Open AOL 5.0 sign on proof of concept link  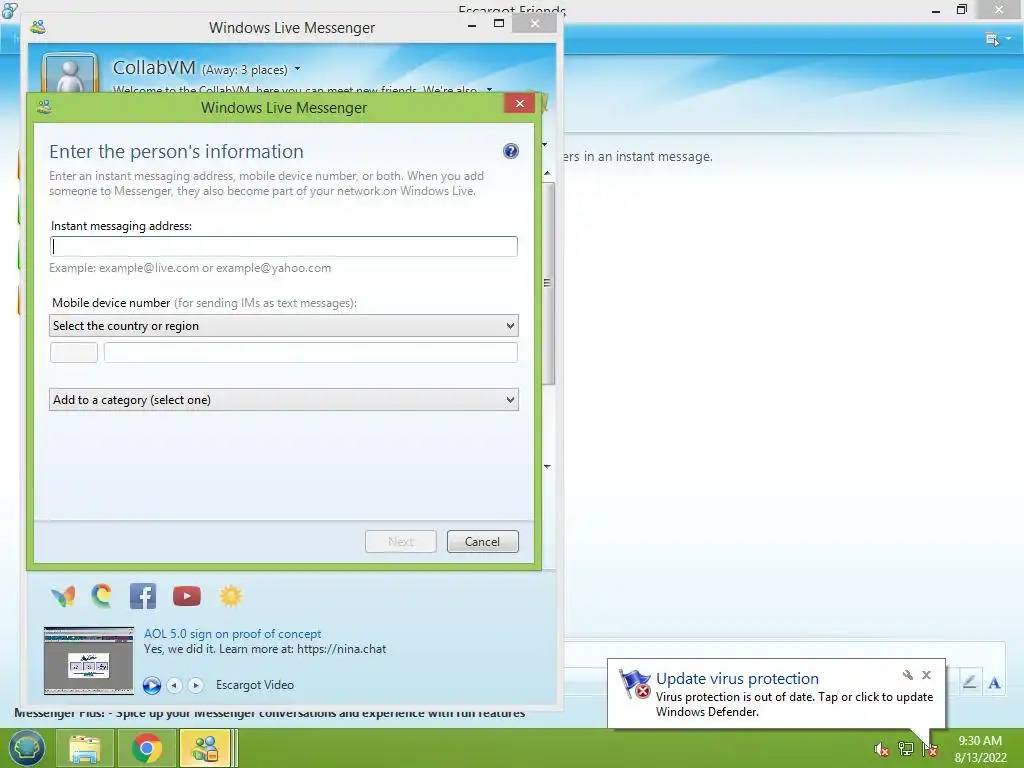click(232, 633)
